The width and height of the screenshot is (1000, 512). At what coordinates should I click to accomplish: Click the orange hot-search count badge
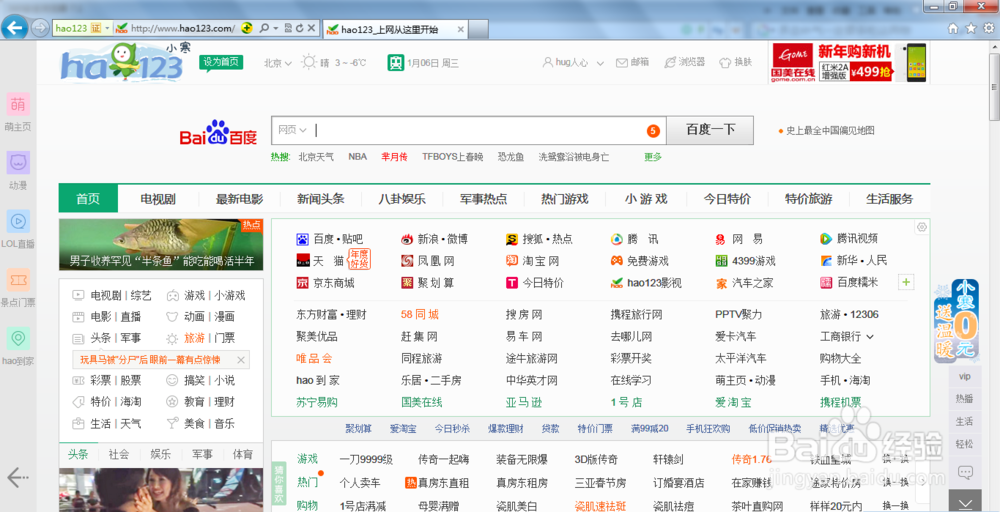point(652,131)
